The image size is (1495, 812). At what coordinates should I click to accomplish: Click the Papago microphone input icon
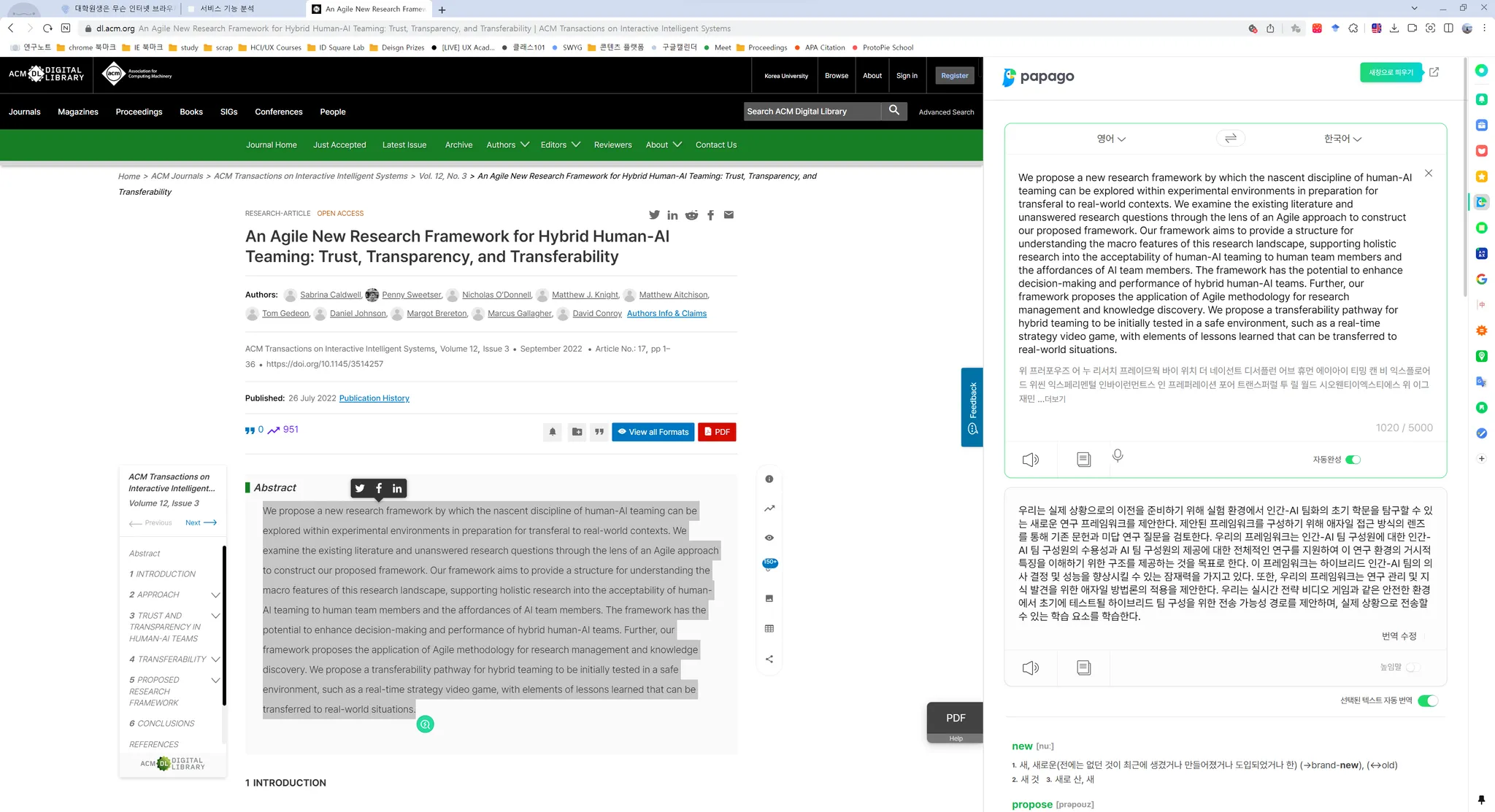(x=1118, y=456)
